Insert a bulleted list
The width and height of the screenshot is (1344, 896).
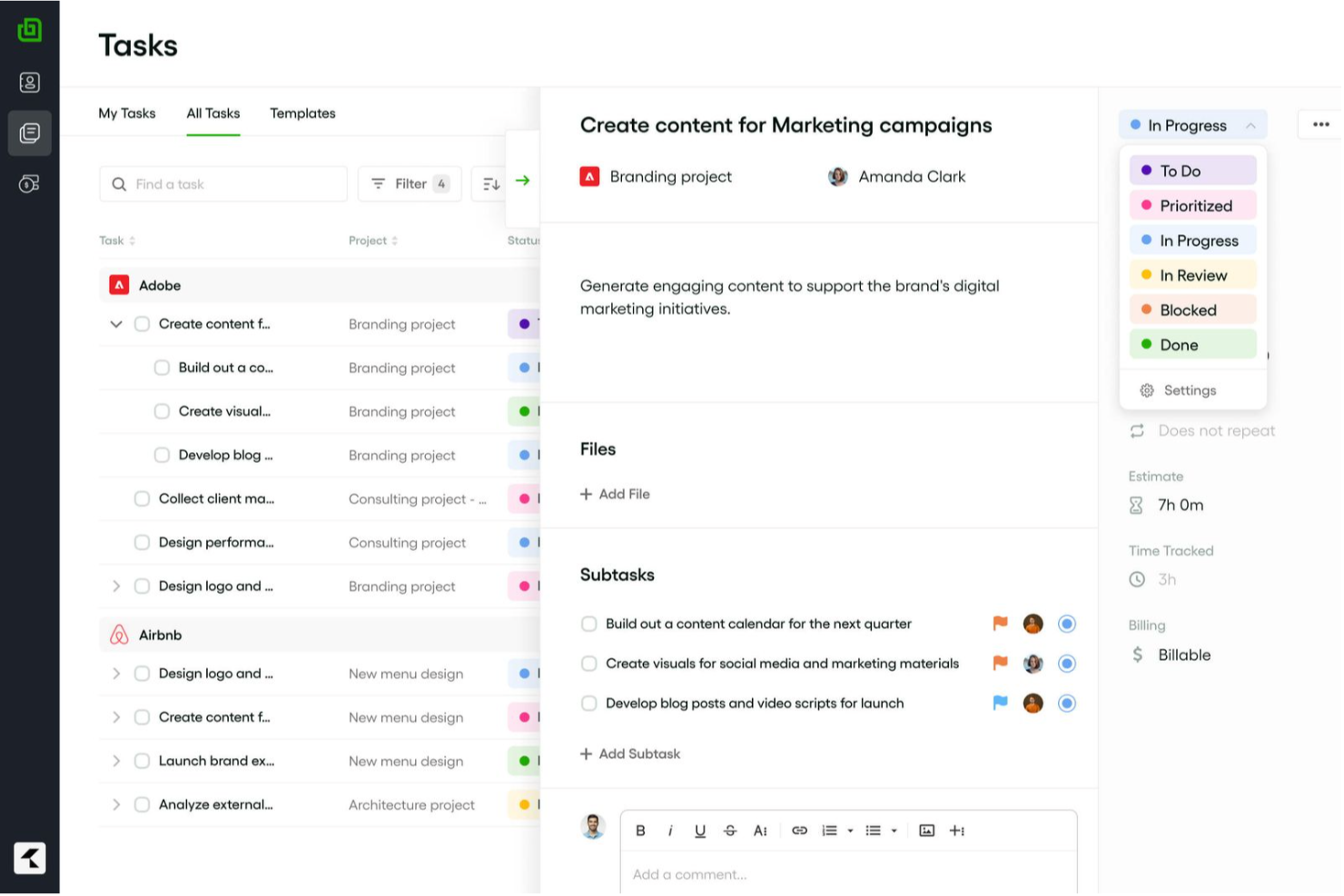click(873, 831)
